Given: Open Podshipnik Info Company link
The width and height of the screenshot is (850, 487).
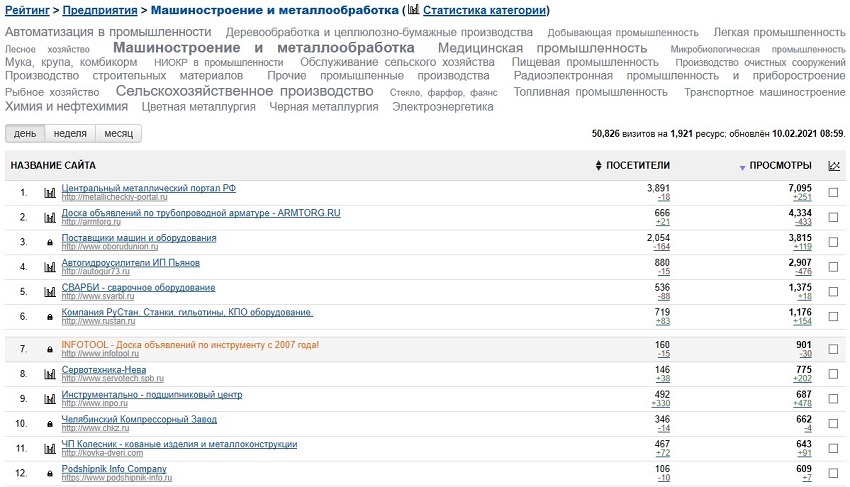Looking at the screenshot, I should [x=114, y=469].
